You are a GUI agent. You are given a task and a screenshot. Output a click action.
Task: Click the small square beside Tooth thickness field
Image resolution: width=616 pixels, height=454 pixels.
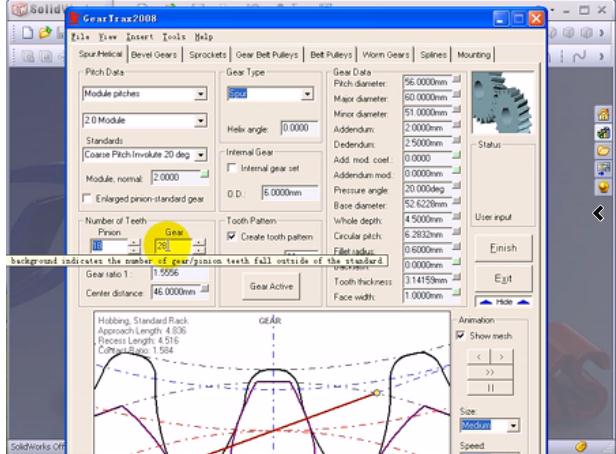pyautogui.click(x=456, y=277)
